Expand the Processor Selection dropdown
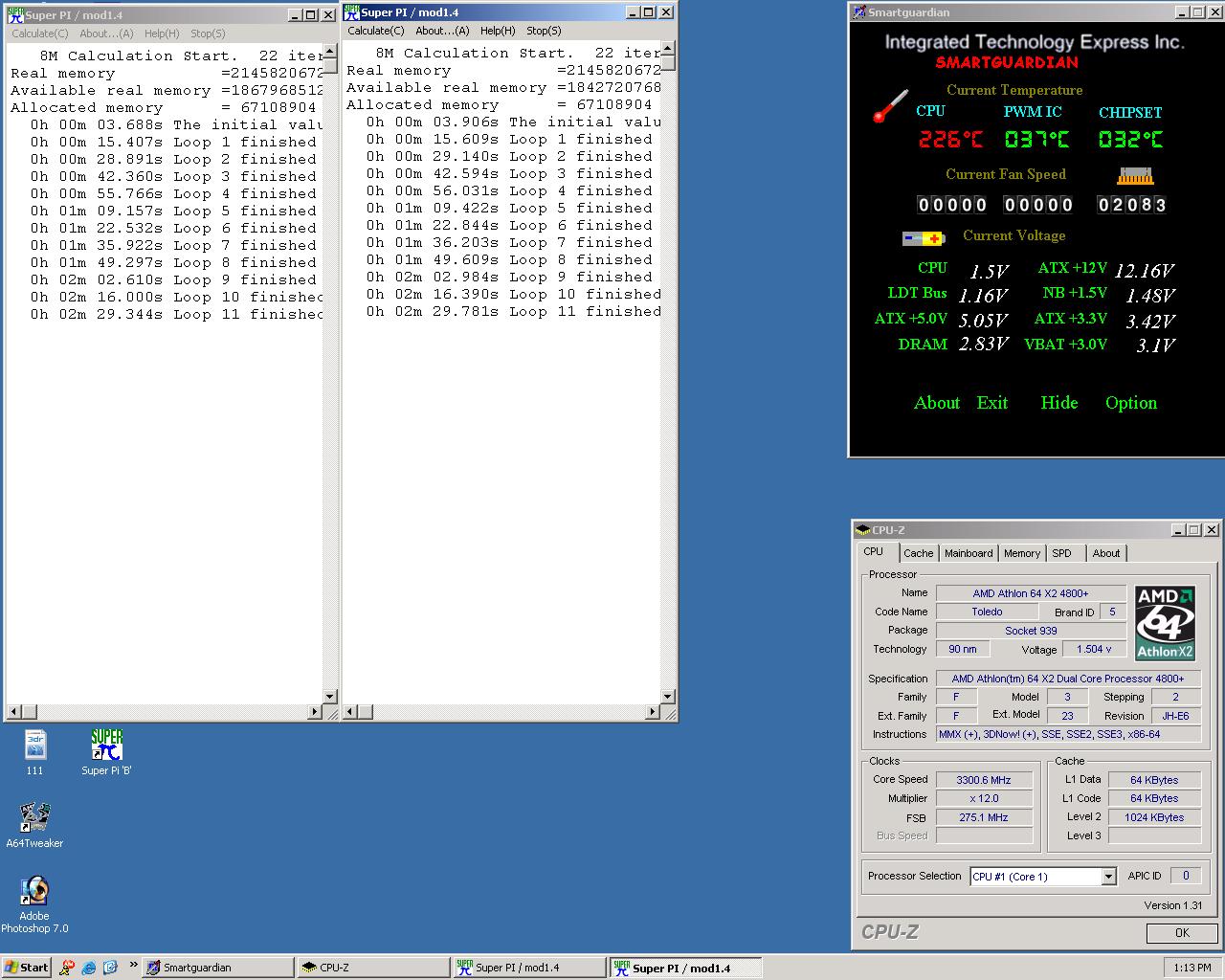 [1108, 877]
